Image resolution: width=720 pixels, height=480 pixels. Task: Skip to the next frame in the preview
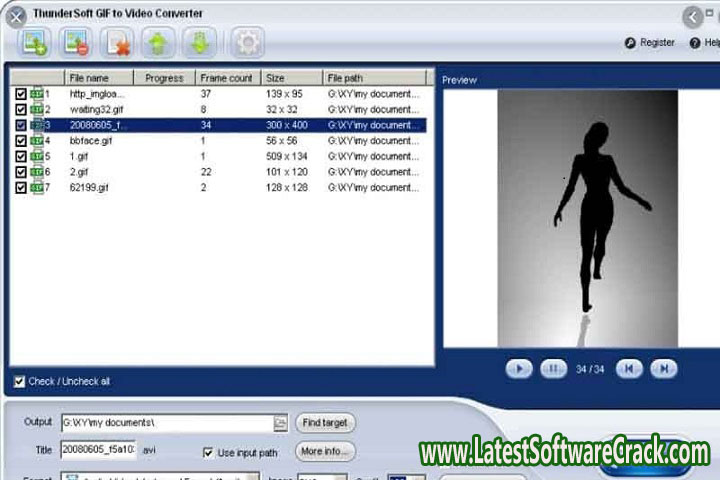pyautogui.click(x=663, y=369)
